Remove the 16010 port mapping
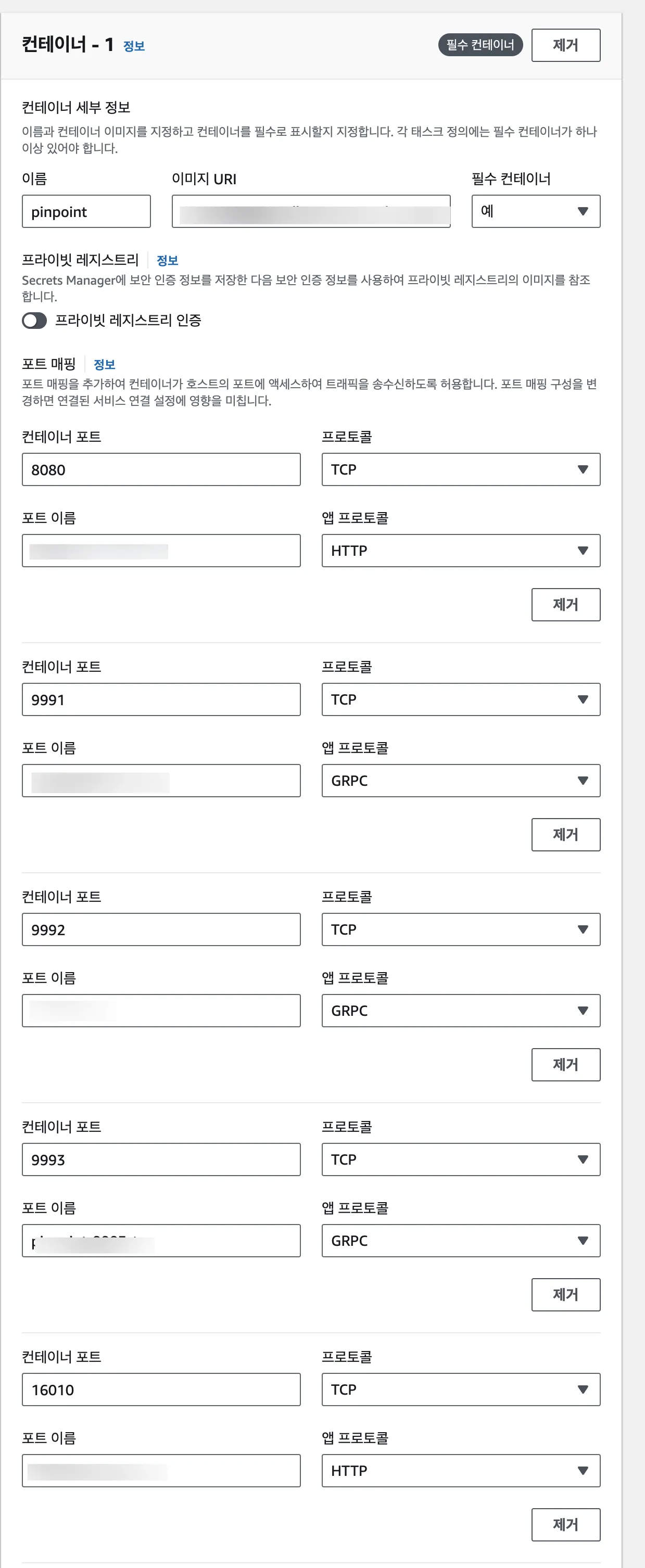The image size is (645, 1568). (x=565, y=1524)
